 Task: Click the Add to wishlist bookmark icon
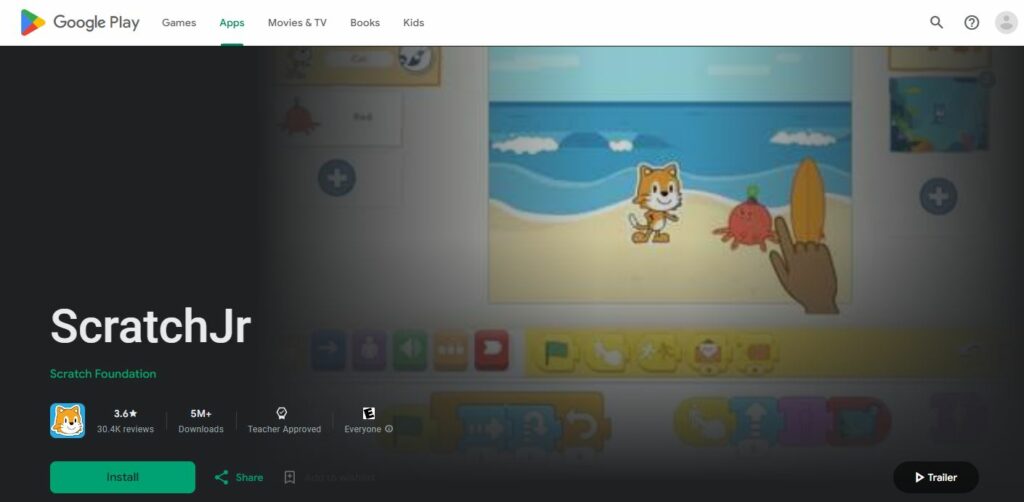pos(290,478)
